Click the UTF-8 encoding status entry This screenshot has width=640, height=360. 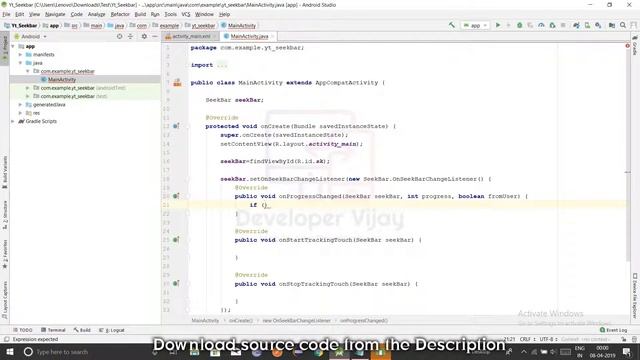[547, 339]
